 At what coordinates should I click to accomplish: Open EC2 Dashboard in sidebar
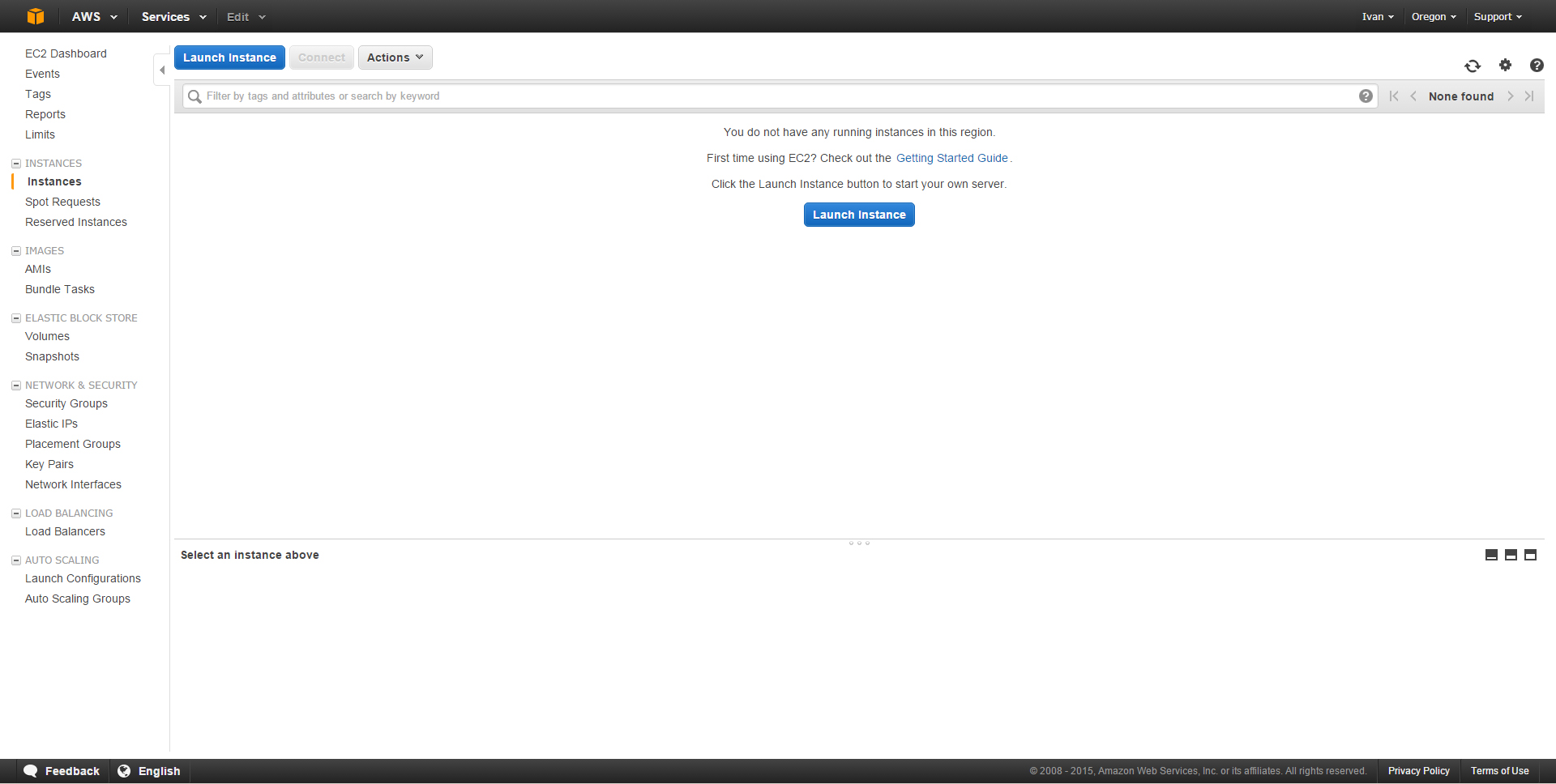pos(66,53)
